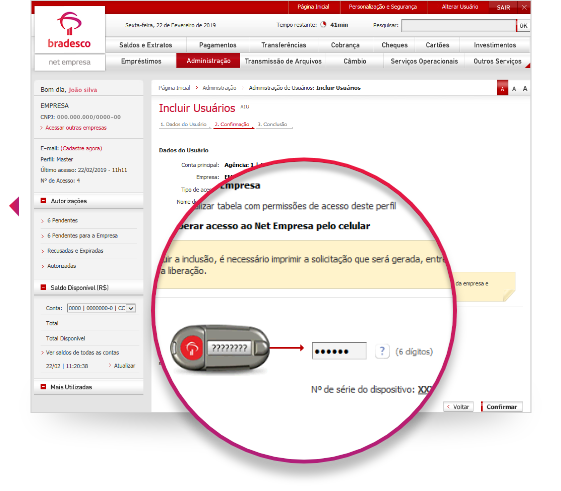Click the search field
This screenshot has height=491, width=561.
pos(458,25)
